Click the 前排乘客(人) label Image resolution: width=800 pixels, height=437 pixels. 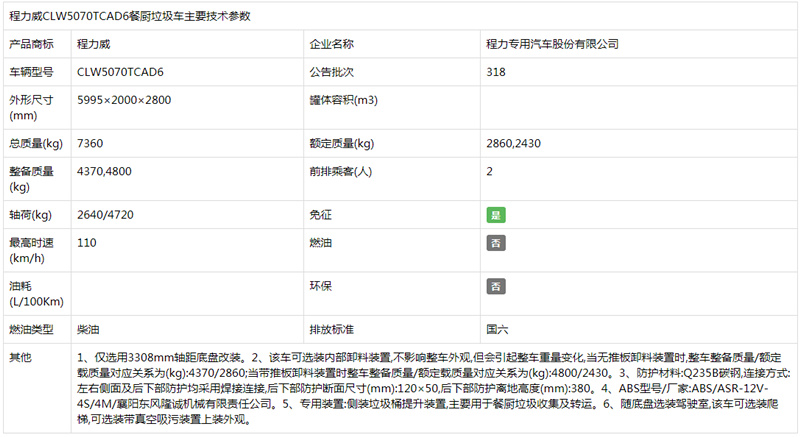click(x=340, y=172)
